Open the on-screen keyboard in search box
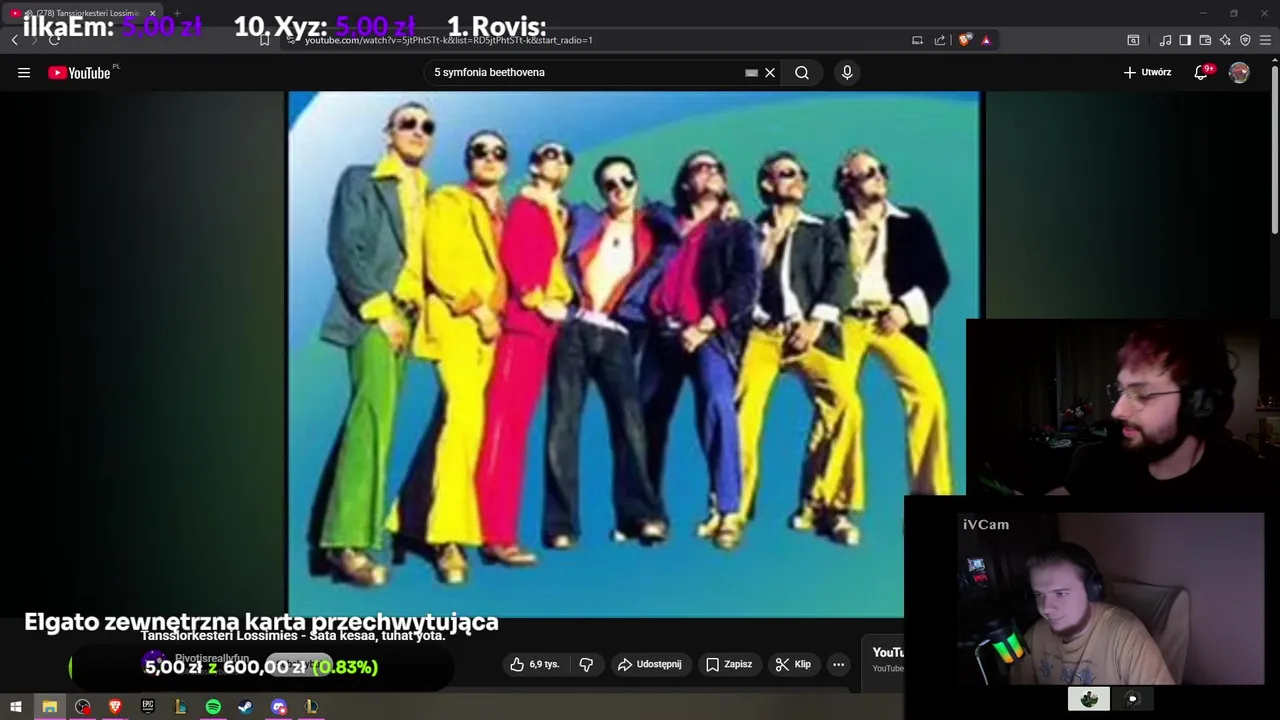The height and width of the screenshot is (720, 1280). pyautogui.click(x=751, y=72)
